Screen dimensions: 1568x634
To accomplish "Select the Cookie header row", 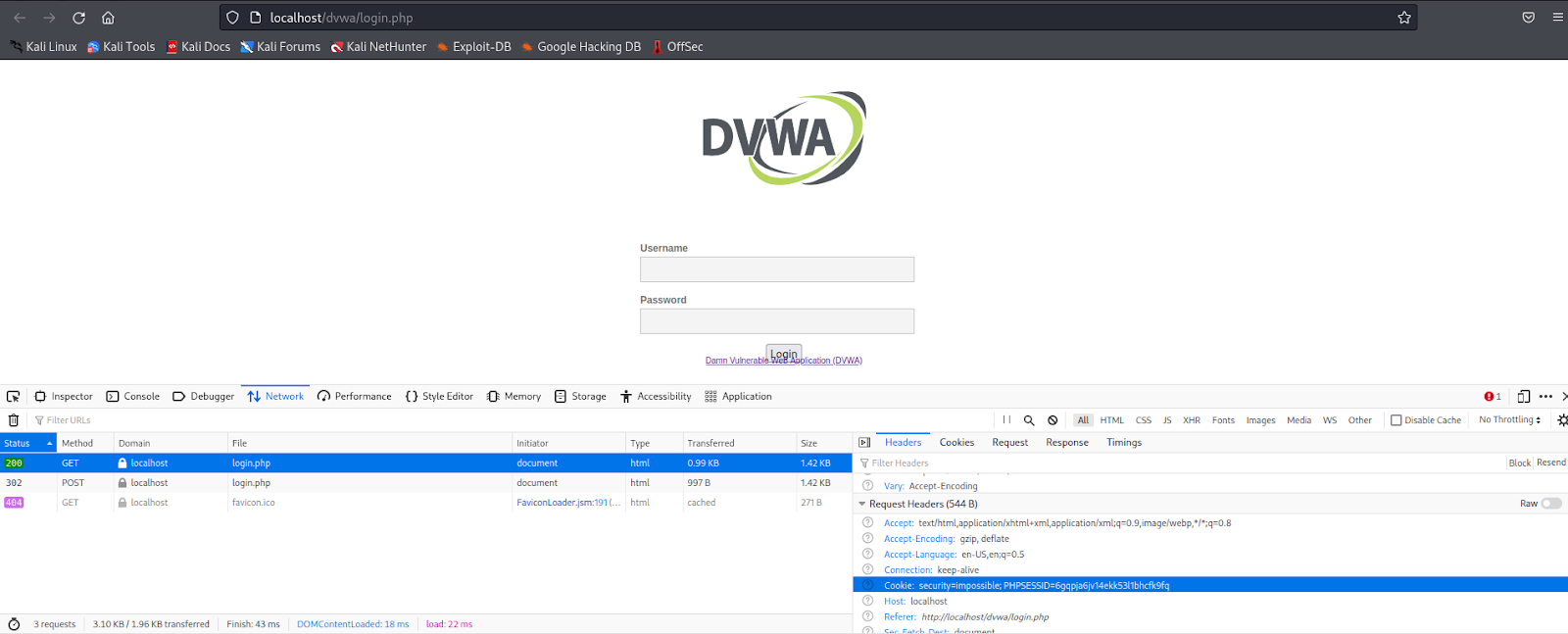I will point(1210,586).
